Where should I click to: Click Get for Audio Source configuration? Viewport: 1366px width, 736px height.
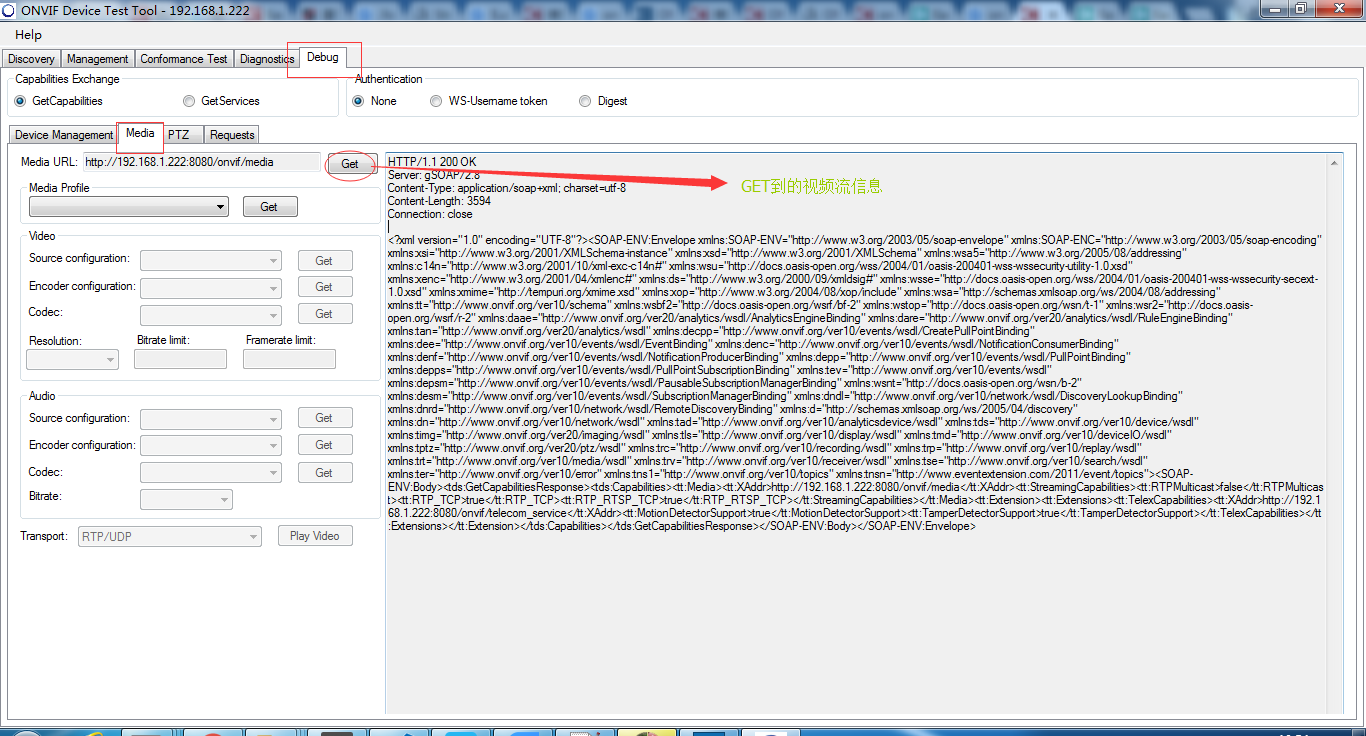click(x=324, y=418)
